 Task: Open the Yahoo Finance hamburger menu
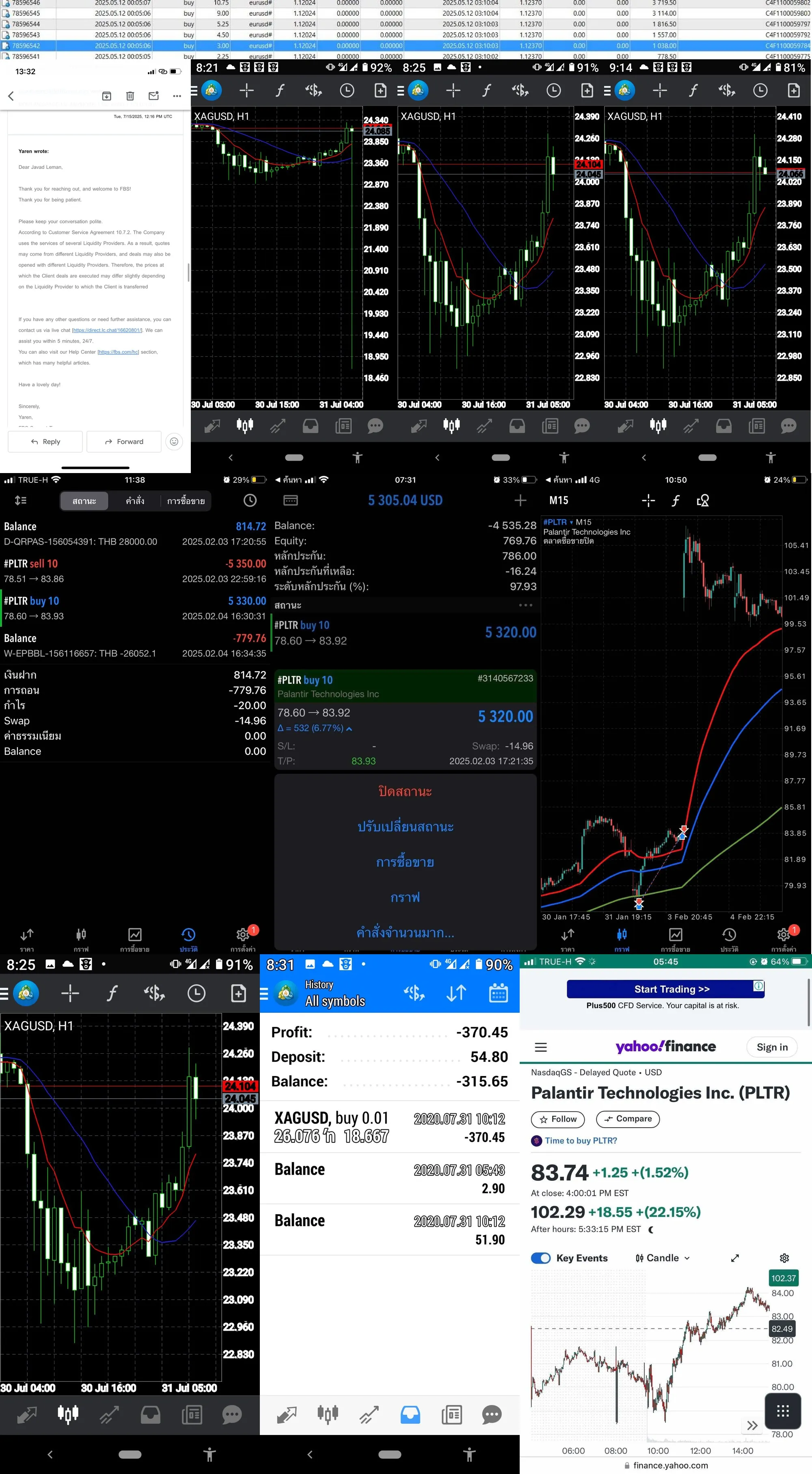tap(541, 1047)
